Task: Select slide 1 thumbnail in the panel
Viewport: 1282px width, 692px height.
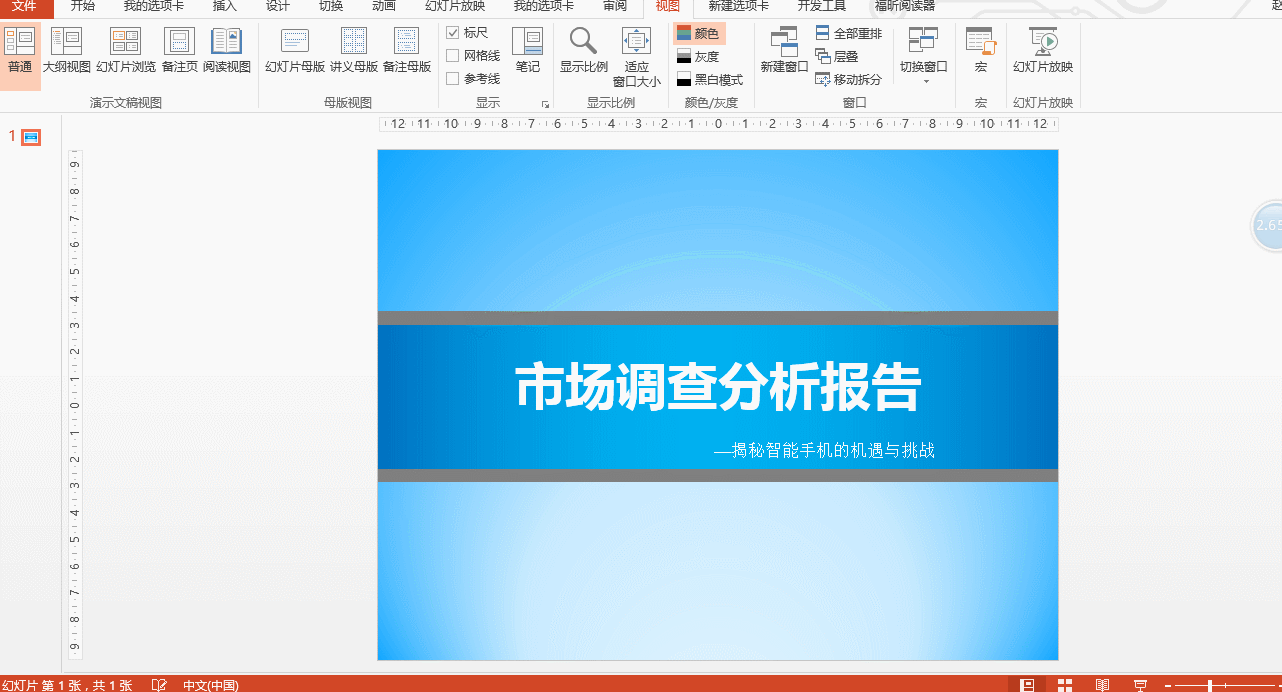Action: [30, 137]
